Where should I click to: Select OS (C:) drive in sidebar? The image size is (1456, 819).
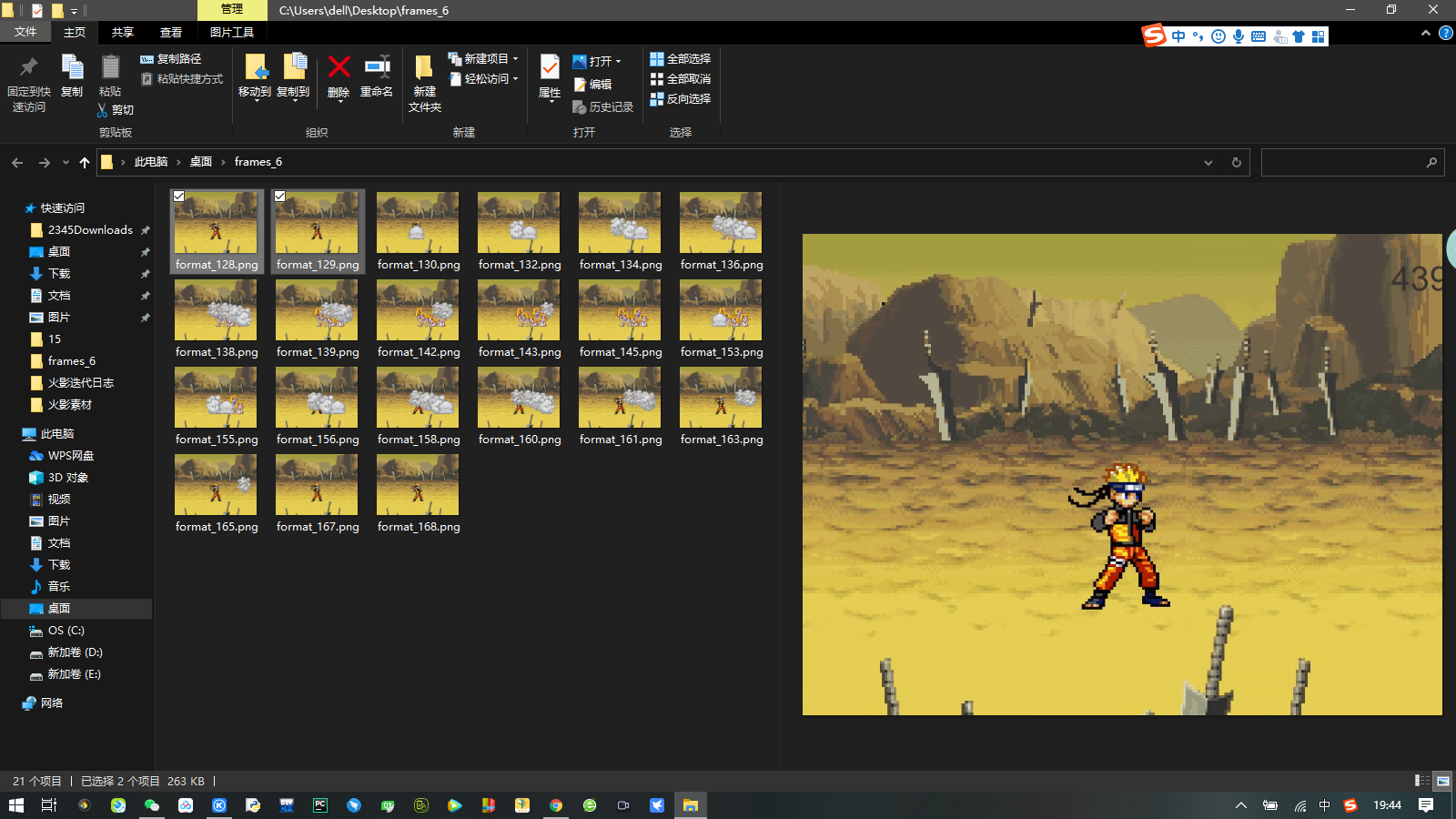click(66, 631)
